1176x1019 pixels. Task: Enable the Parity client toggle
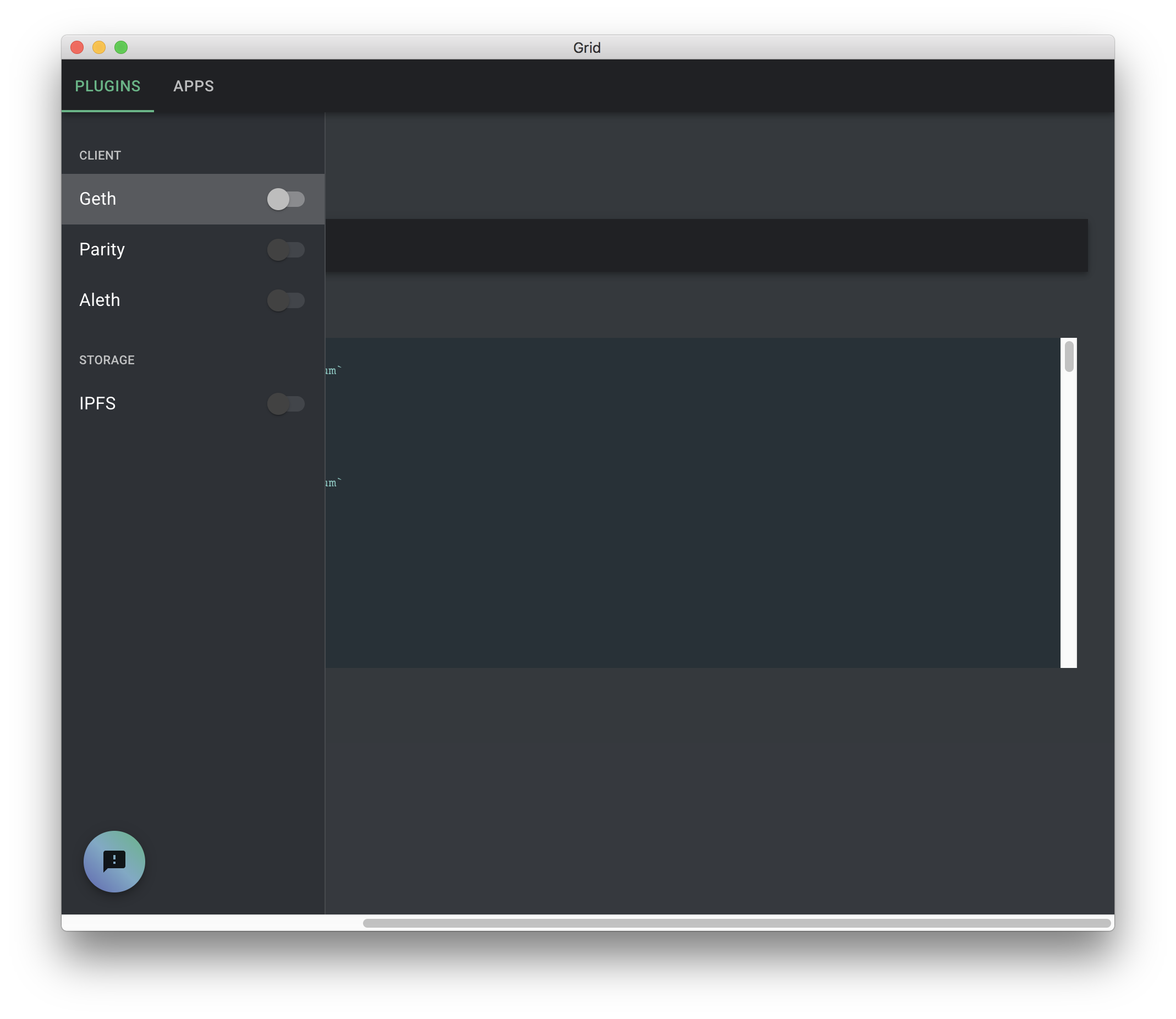click(286, 250)
